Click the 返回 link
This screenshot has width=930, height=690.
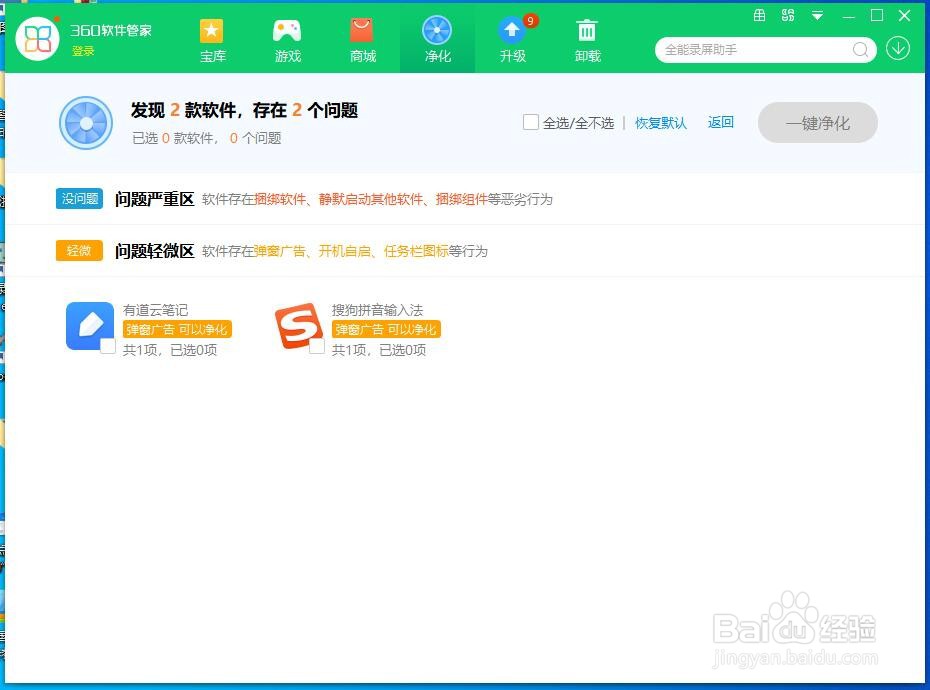[x=721, y=122]
